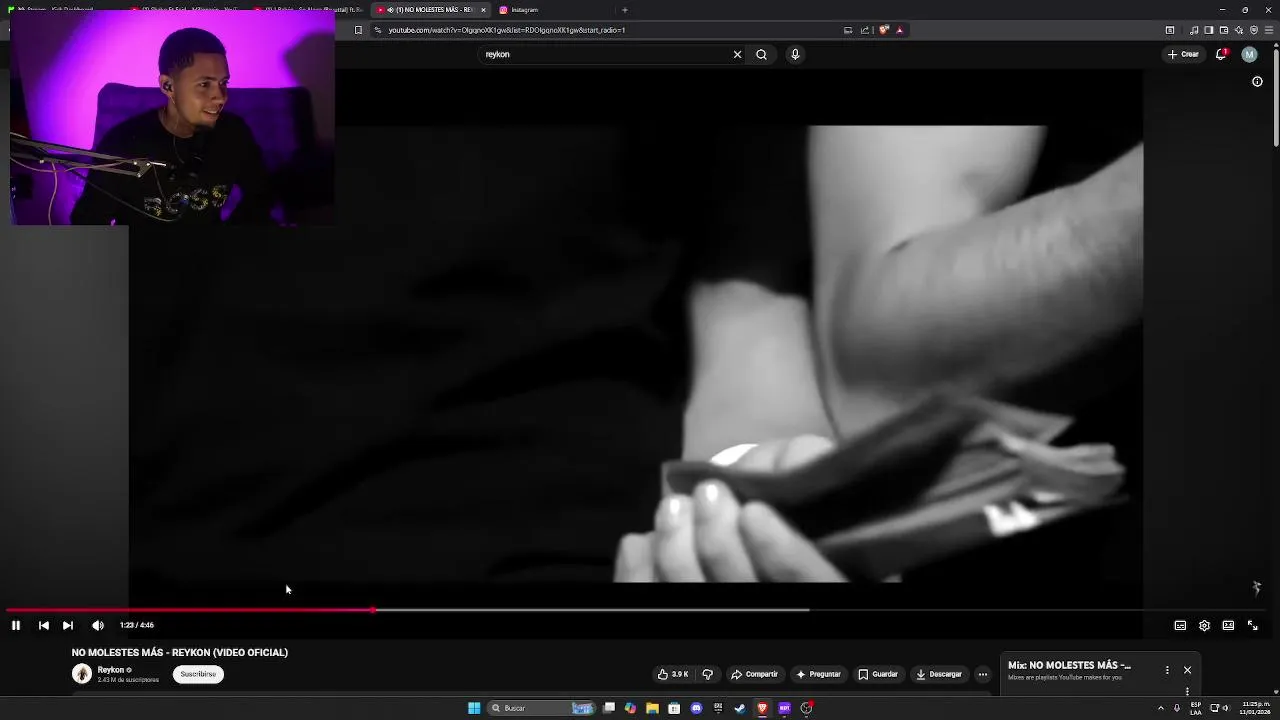Open the video player settings gear
This screenshot has width=1280, height=720.
[x=1204, y=625]
